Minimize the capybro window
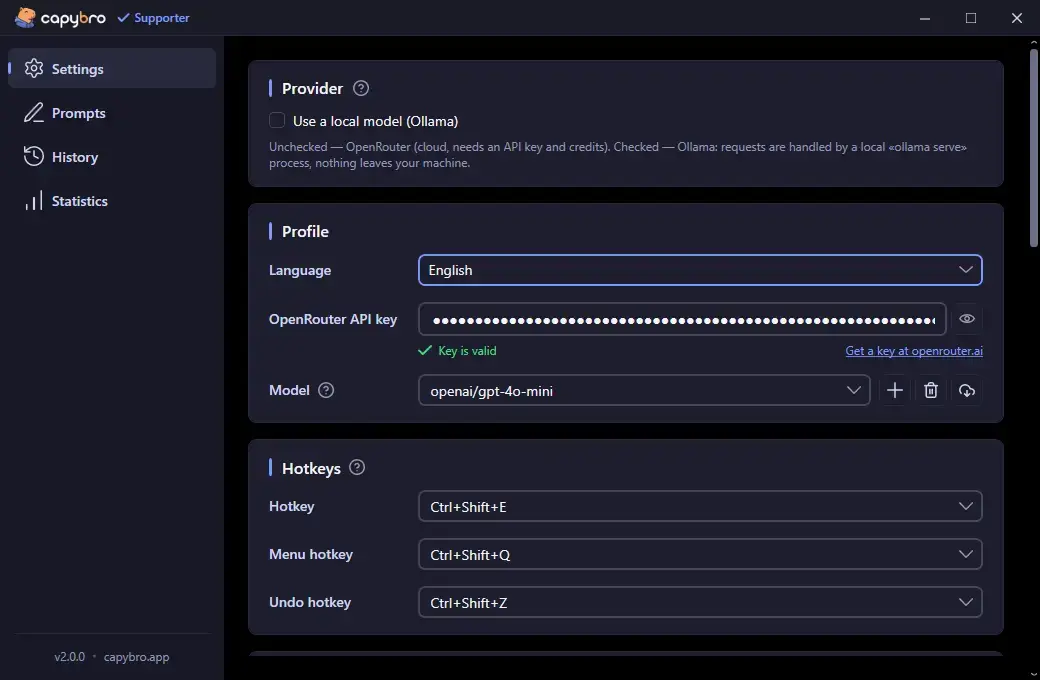Viewport: 1040px width, 680px height. pyautogui.click(x=925, y=18)
